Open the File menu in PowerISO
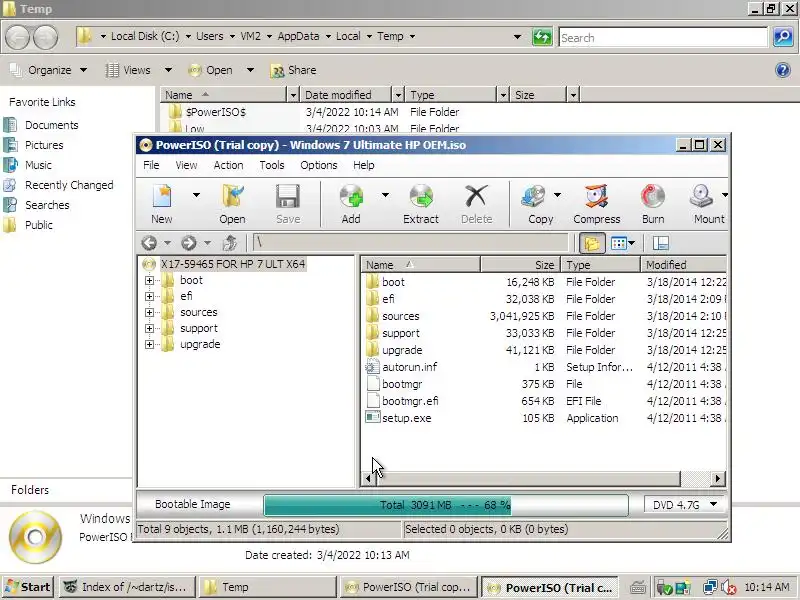The width and height of the screenshot is (800, 600). point(151,165)
